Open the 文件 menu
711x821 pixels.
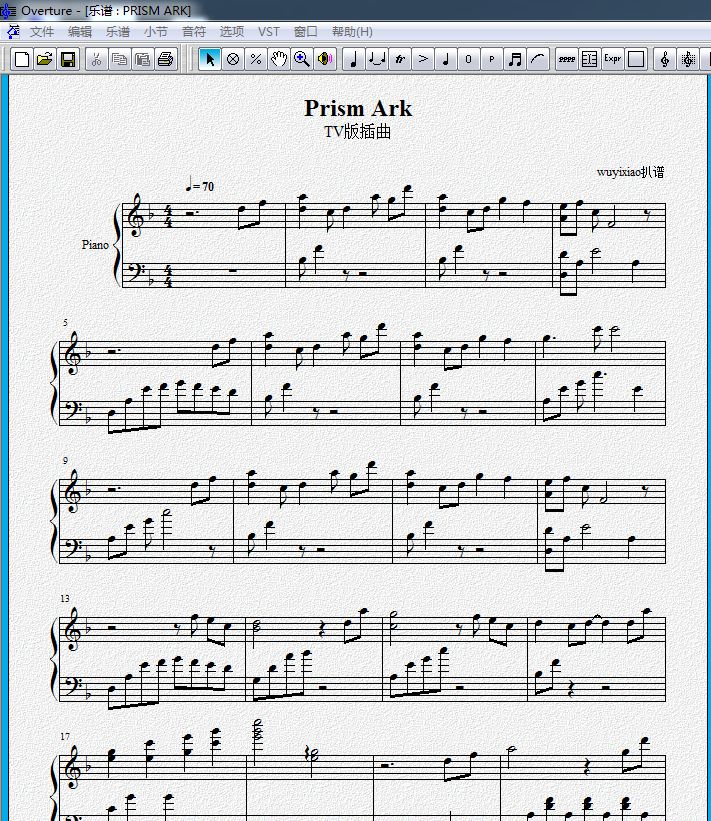click(x=42, y=32)
